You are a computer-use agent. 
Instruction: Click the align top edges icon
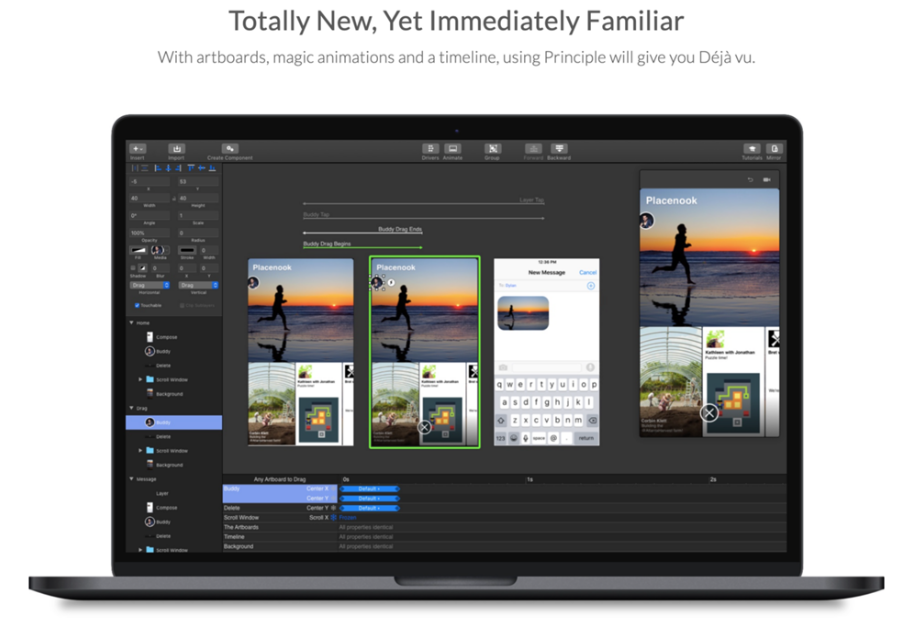pyautogui.click(x=191, y=168)
